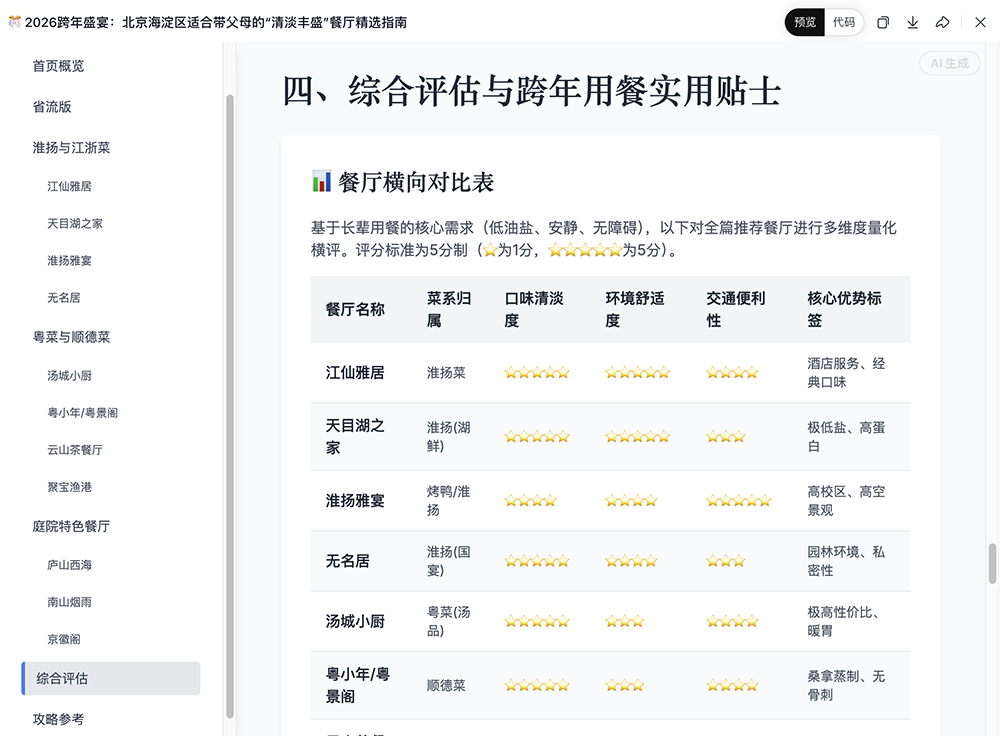Open the 天目湖之家 entry
Viewport: 1000px width, 736px height.
click(82, 223)
